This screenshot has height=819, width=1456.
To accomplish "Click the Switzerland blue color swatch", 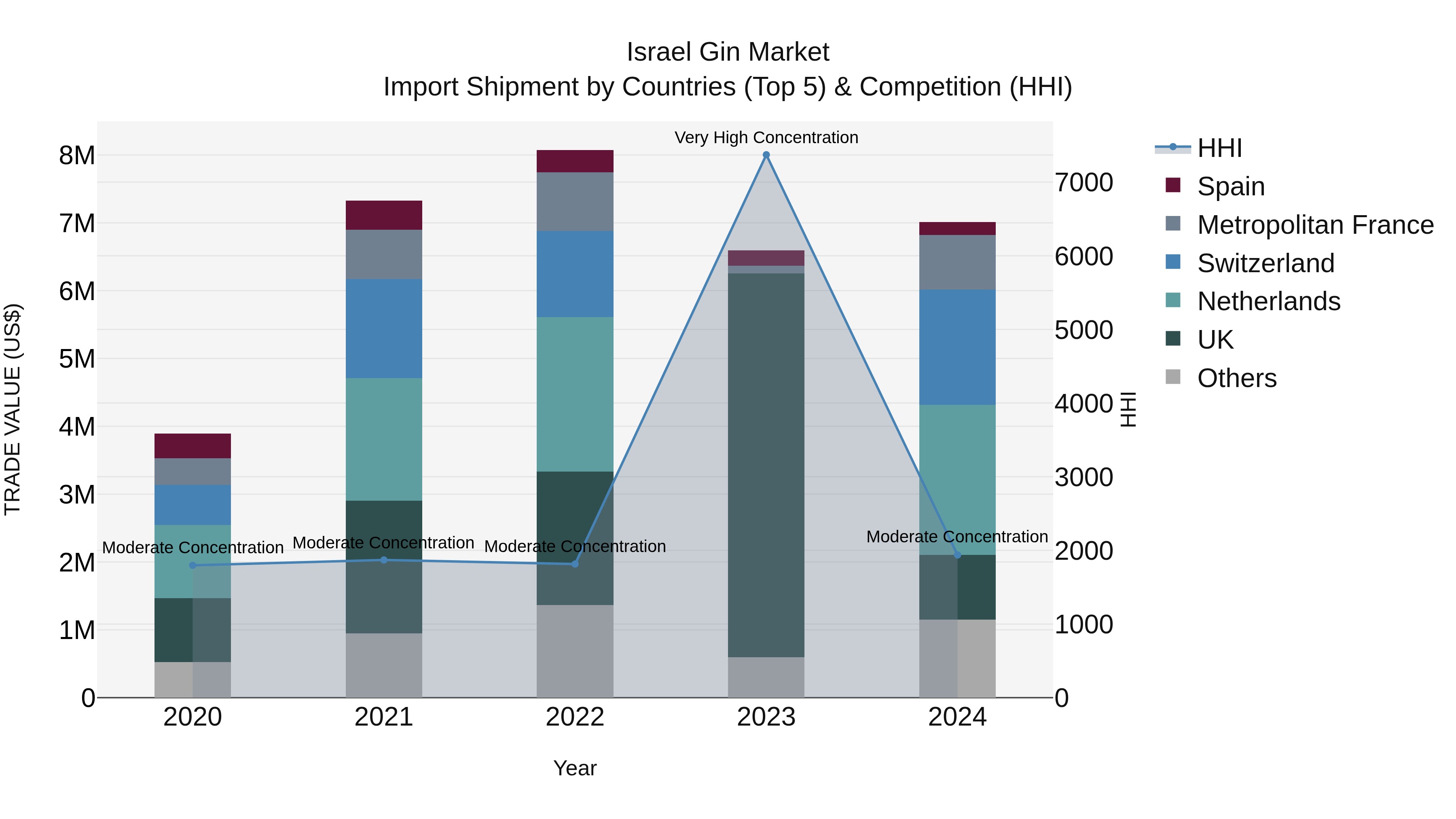I will pyautogui.click(x=1173, y=262).
